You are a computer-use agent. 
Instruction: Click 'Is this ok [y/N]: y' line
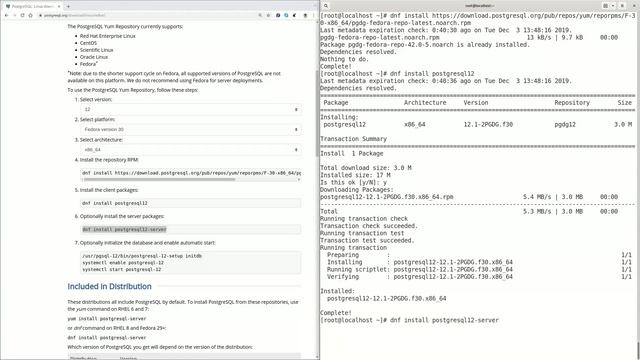click(353, 182)
